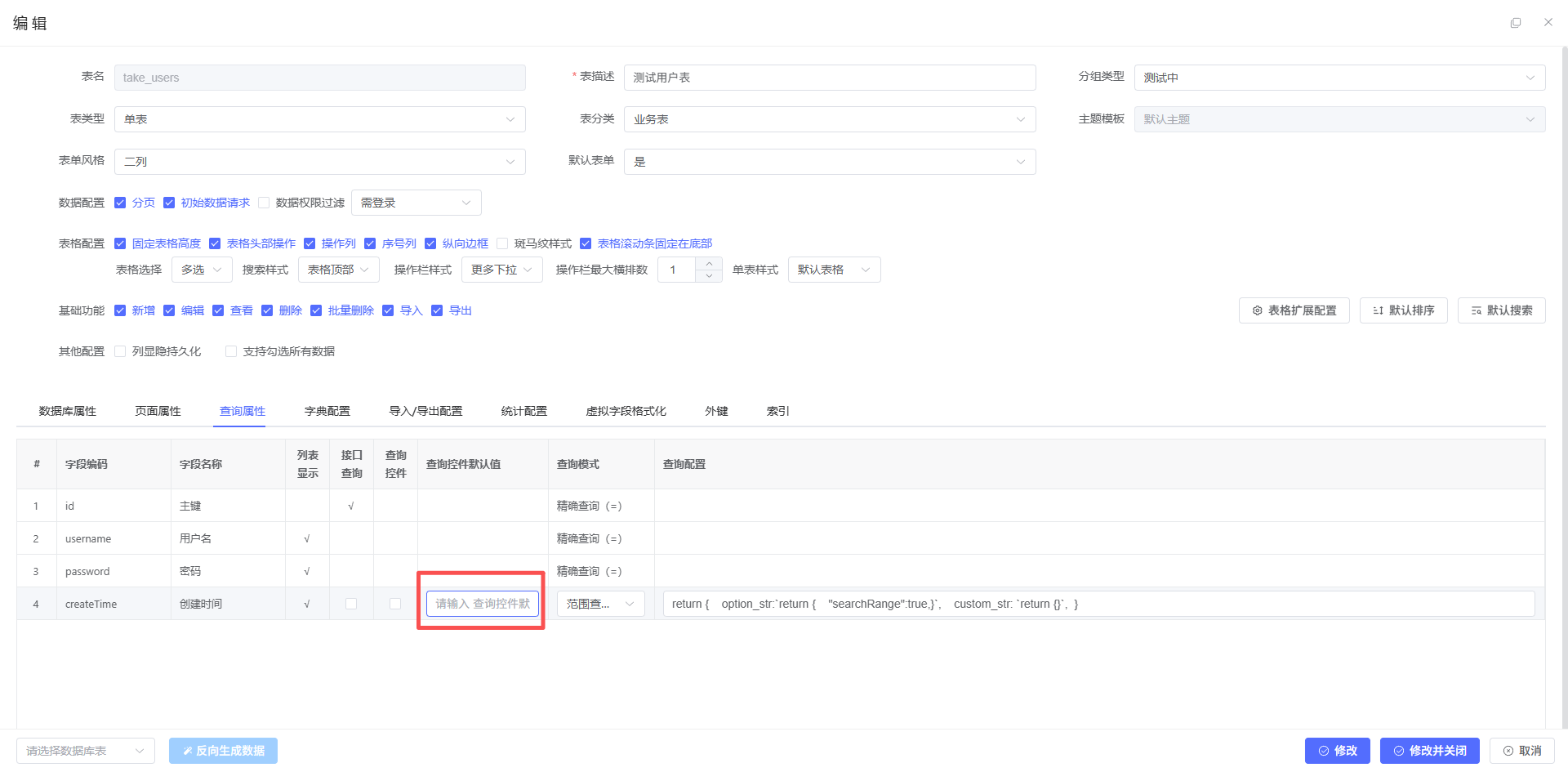Viewport: 1568px width, 772px height.
Task: Click the 表描述 input field
Action: click(x=829, y=78)
